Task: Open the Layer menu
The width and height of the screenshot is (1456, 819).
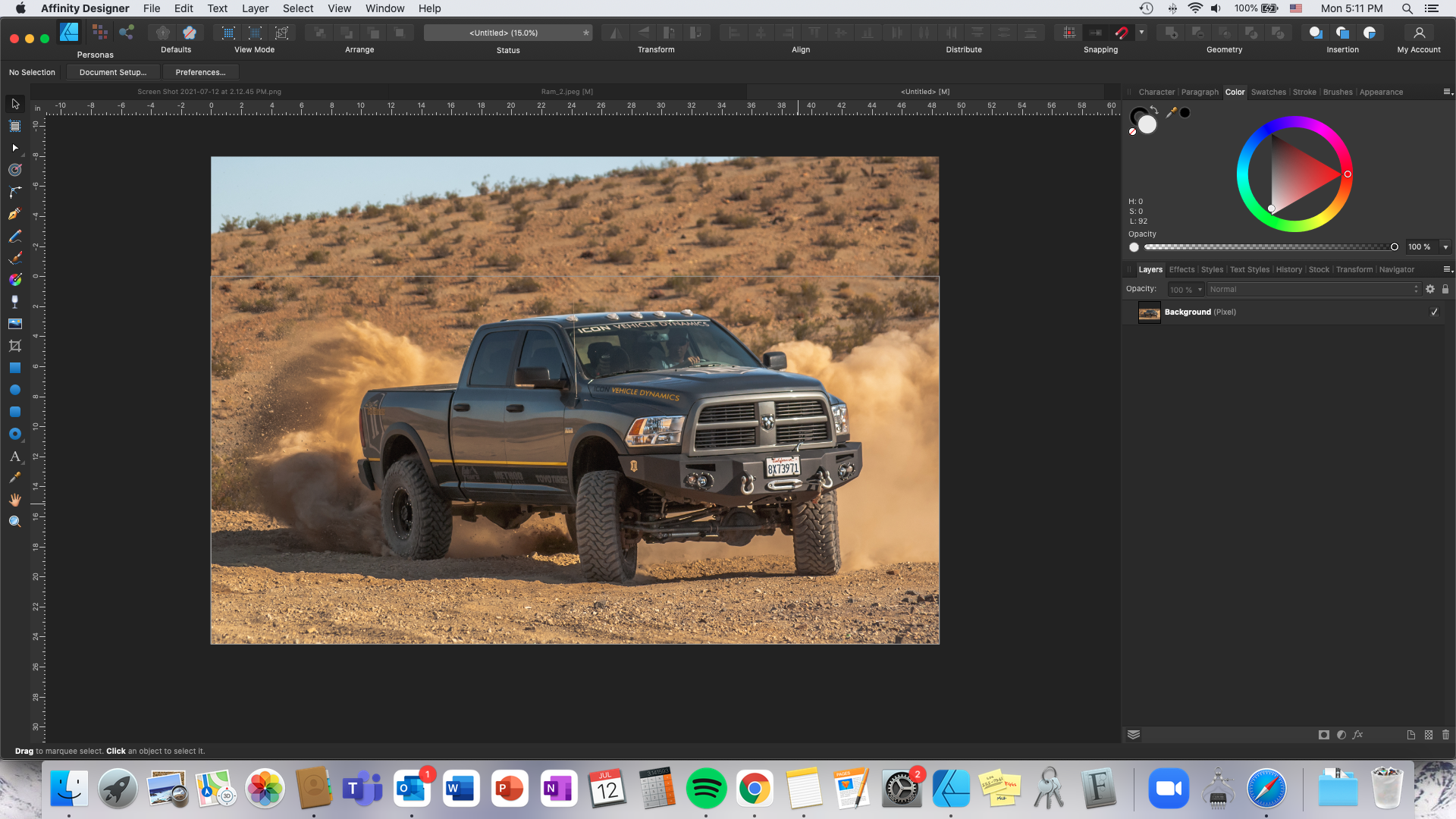Action: click(x=255, y=8)
